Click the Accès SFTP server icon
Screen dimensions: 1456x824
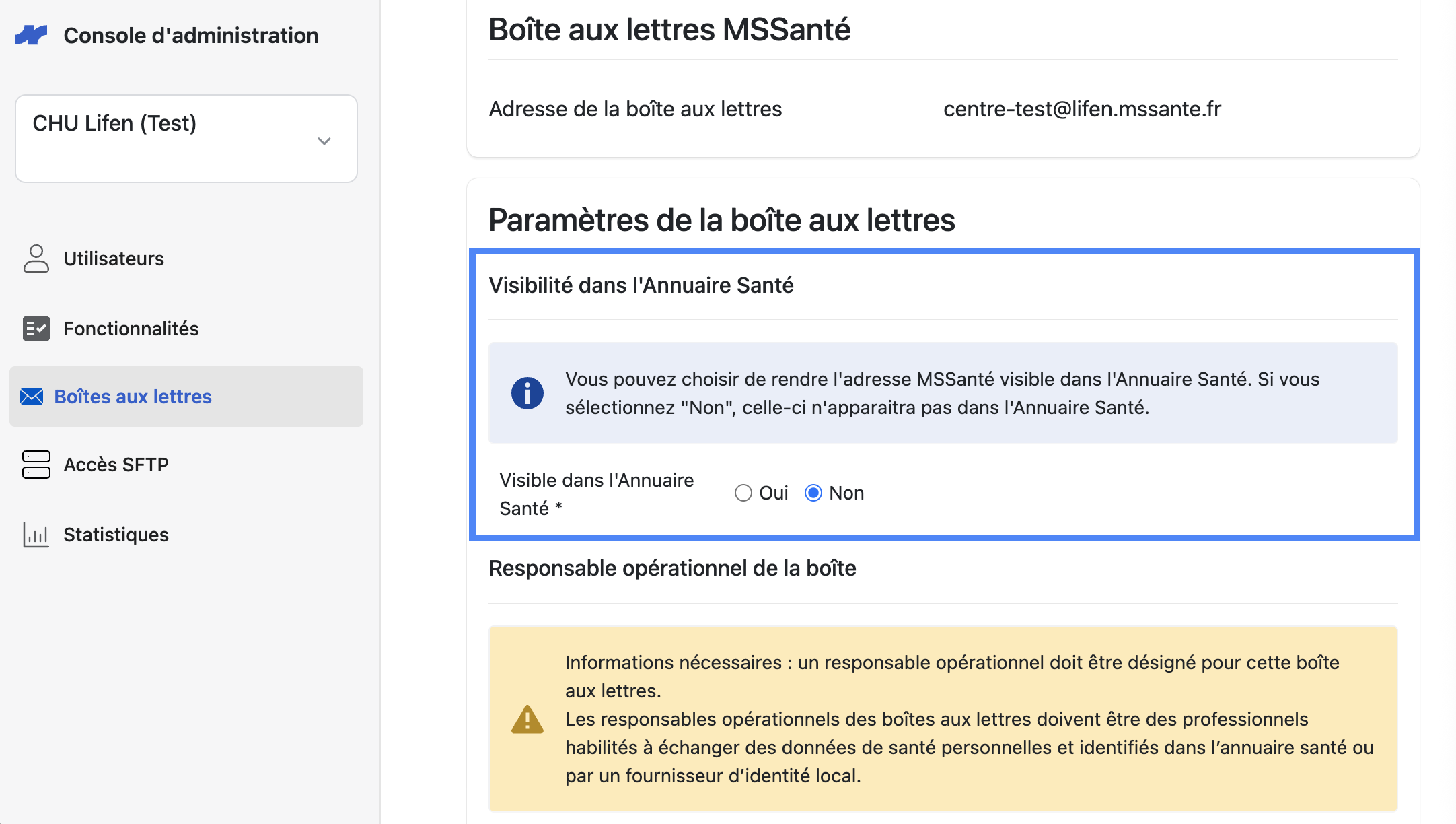coord(36,465)
